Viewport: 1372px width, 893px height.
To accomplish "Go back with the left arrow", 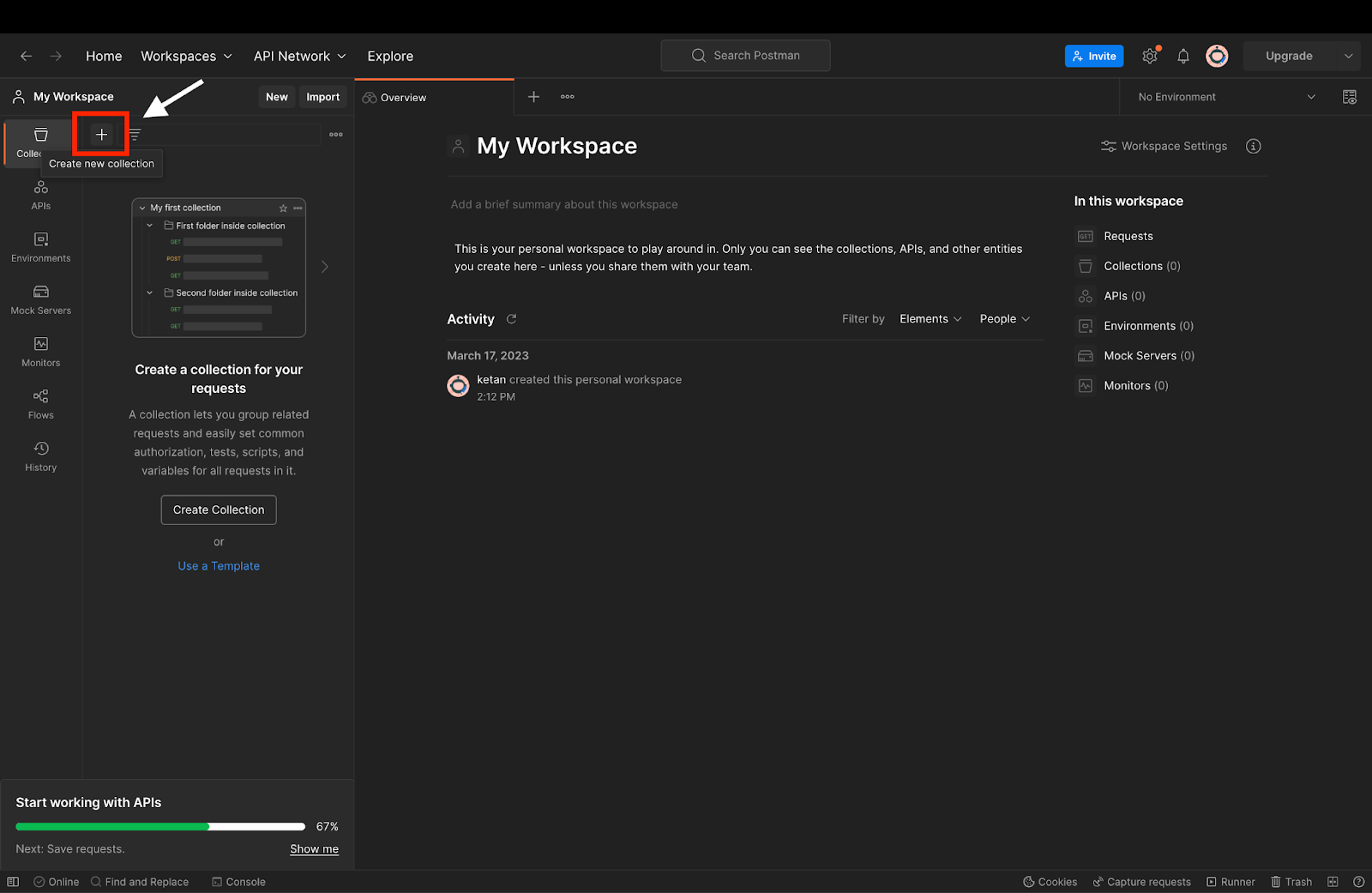I will click(26, 56).
